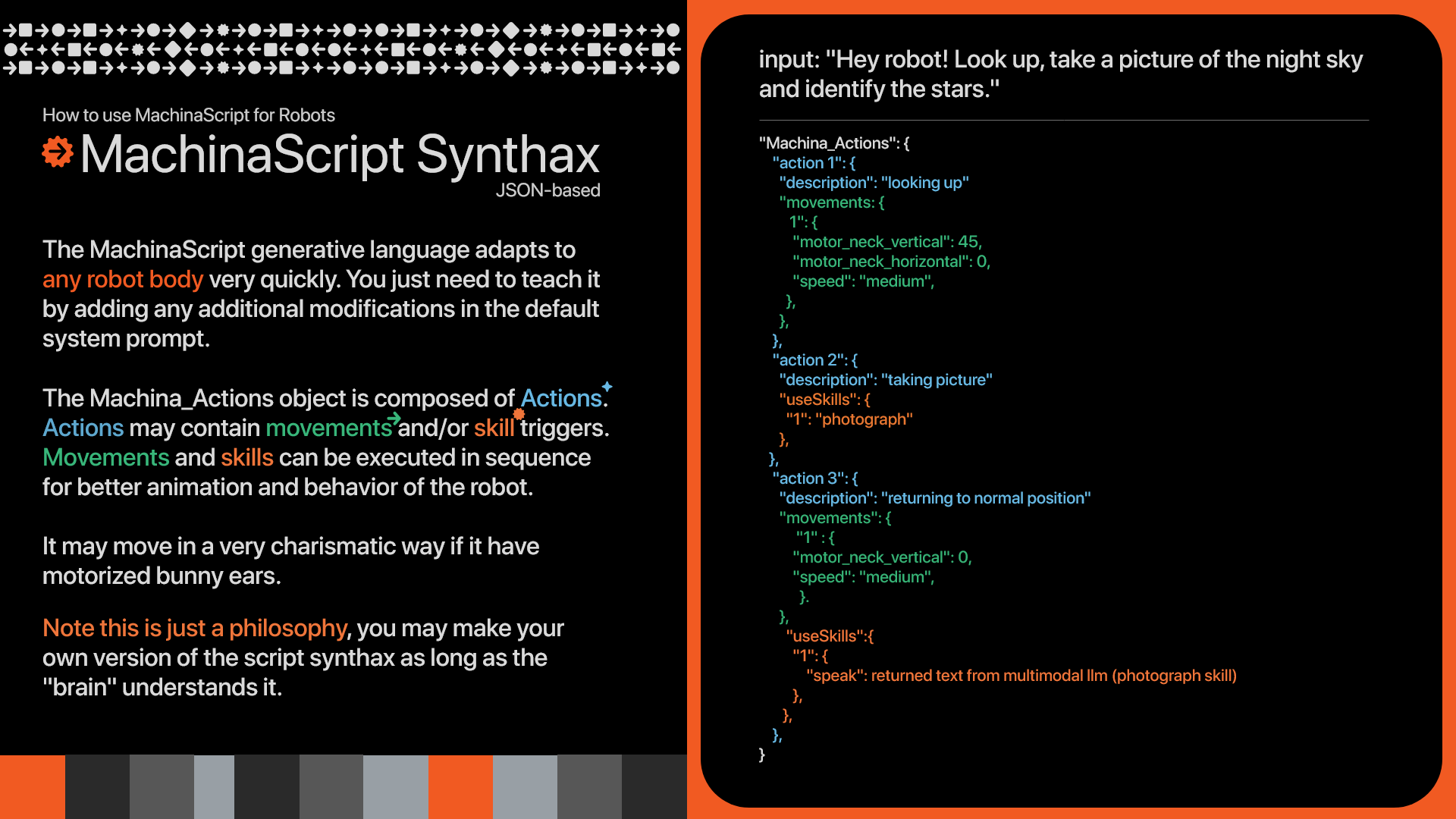Click the '"Machina_Actions": {' code line
This screenshot has height=819, width=1456.
[834, 143]
